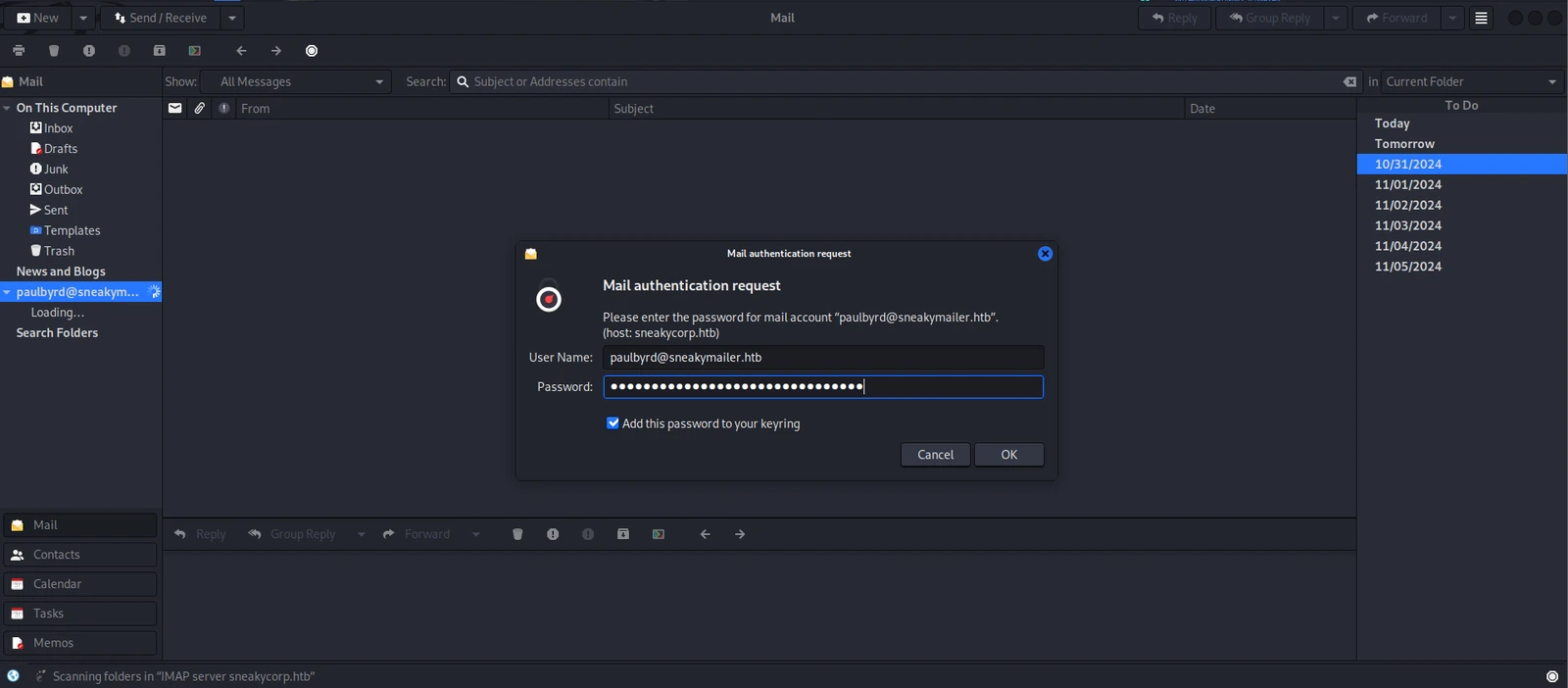Viewport: 1568px width, 688px height.
Task: Click into the User Name field
Action: coord(823,358)
